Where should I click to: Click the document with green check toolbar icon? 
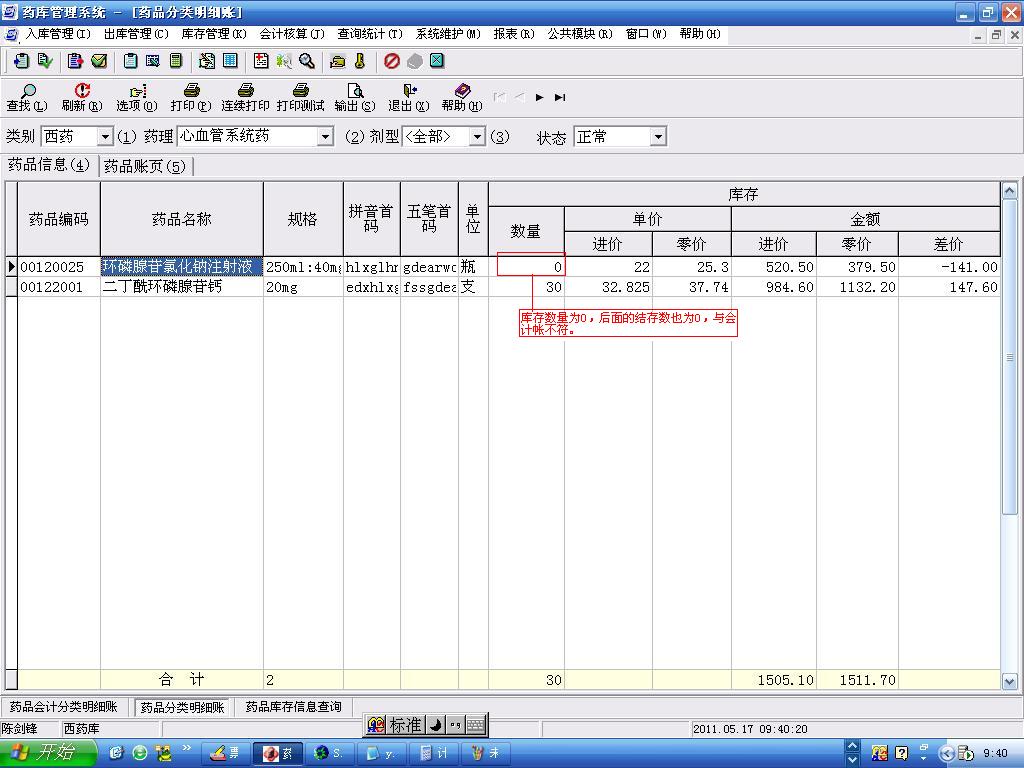point(44,61)
